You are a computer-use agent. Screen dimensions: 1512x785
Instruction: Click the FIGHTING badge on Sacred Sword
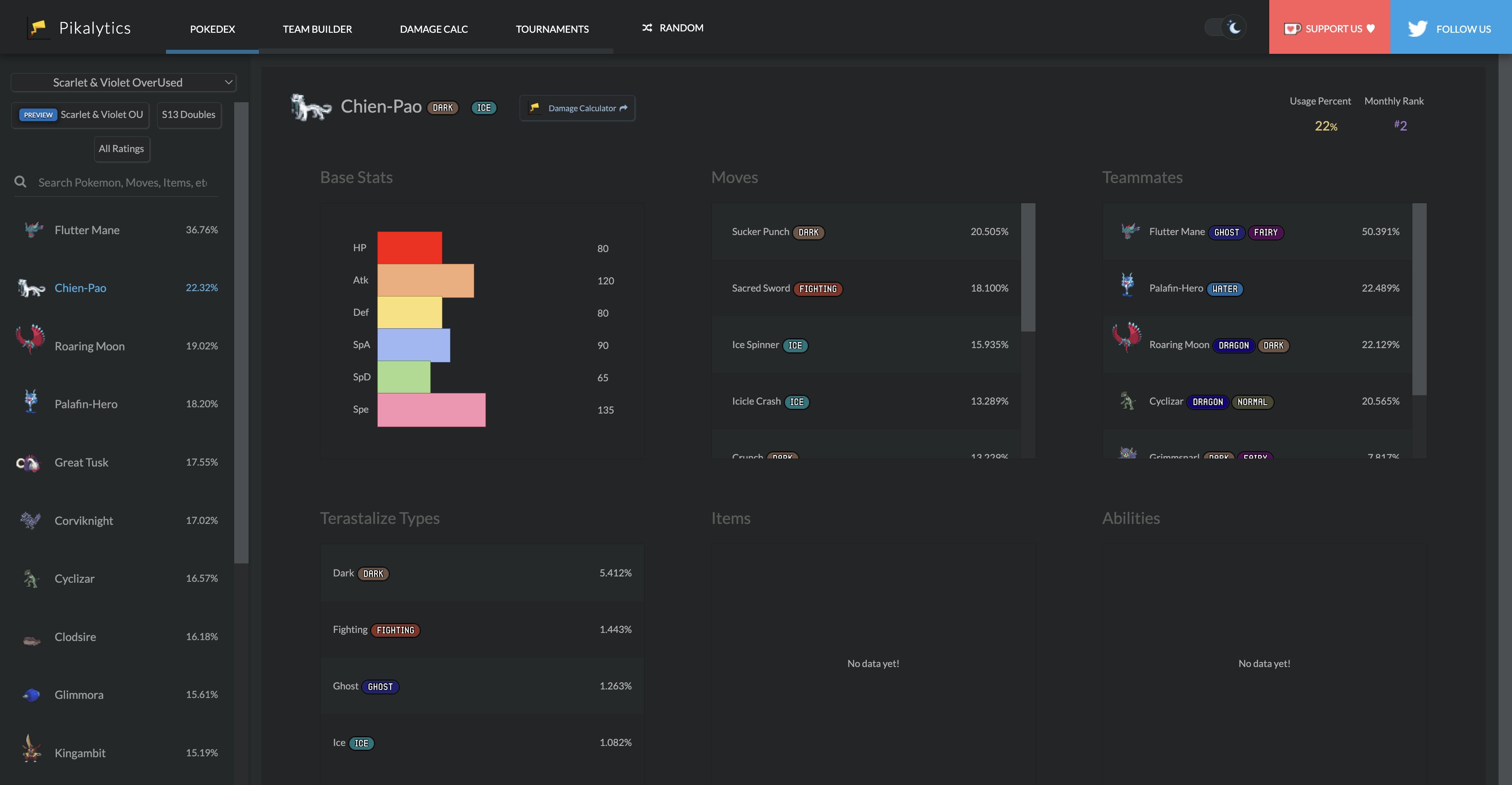[x=818, y=288]
